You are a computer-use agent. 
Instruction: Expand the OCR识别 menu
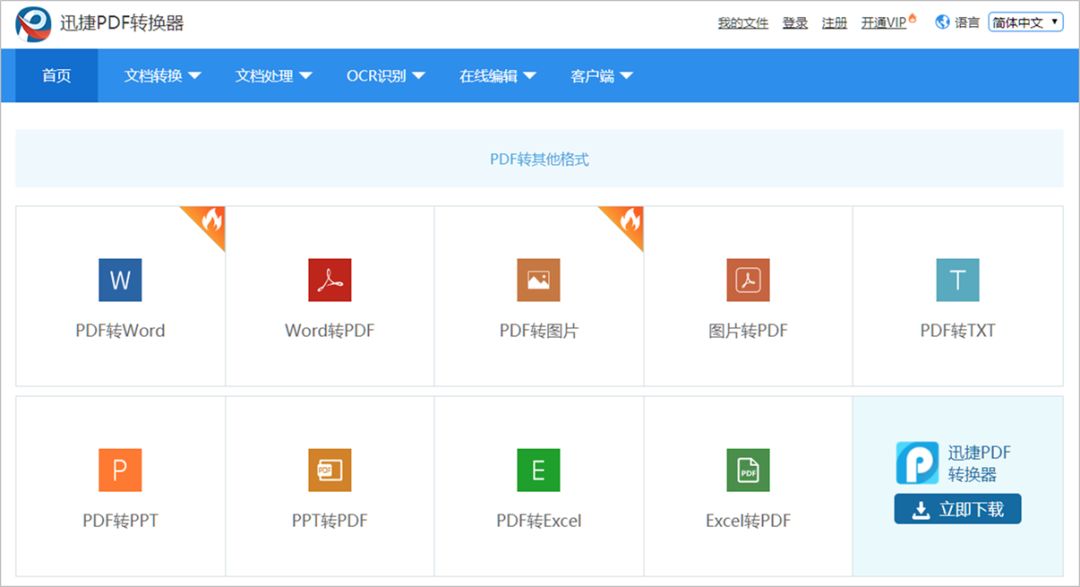385,76
